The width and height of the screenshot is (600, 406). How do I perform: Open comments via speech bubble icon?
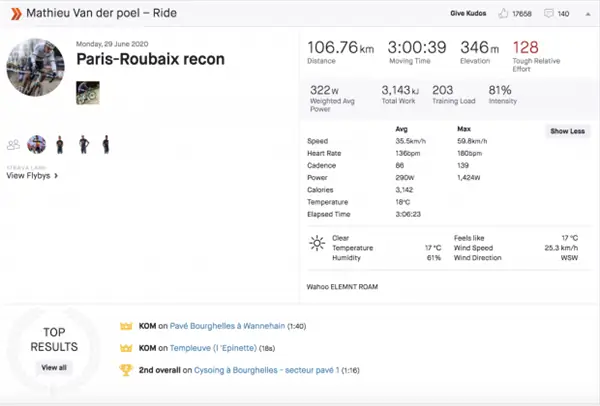click(x=549, y=14)
